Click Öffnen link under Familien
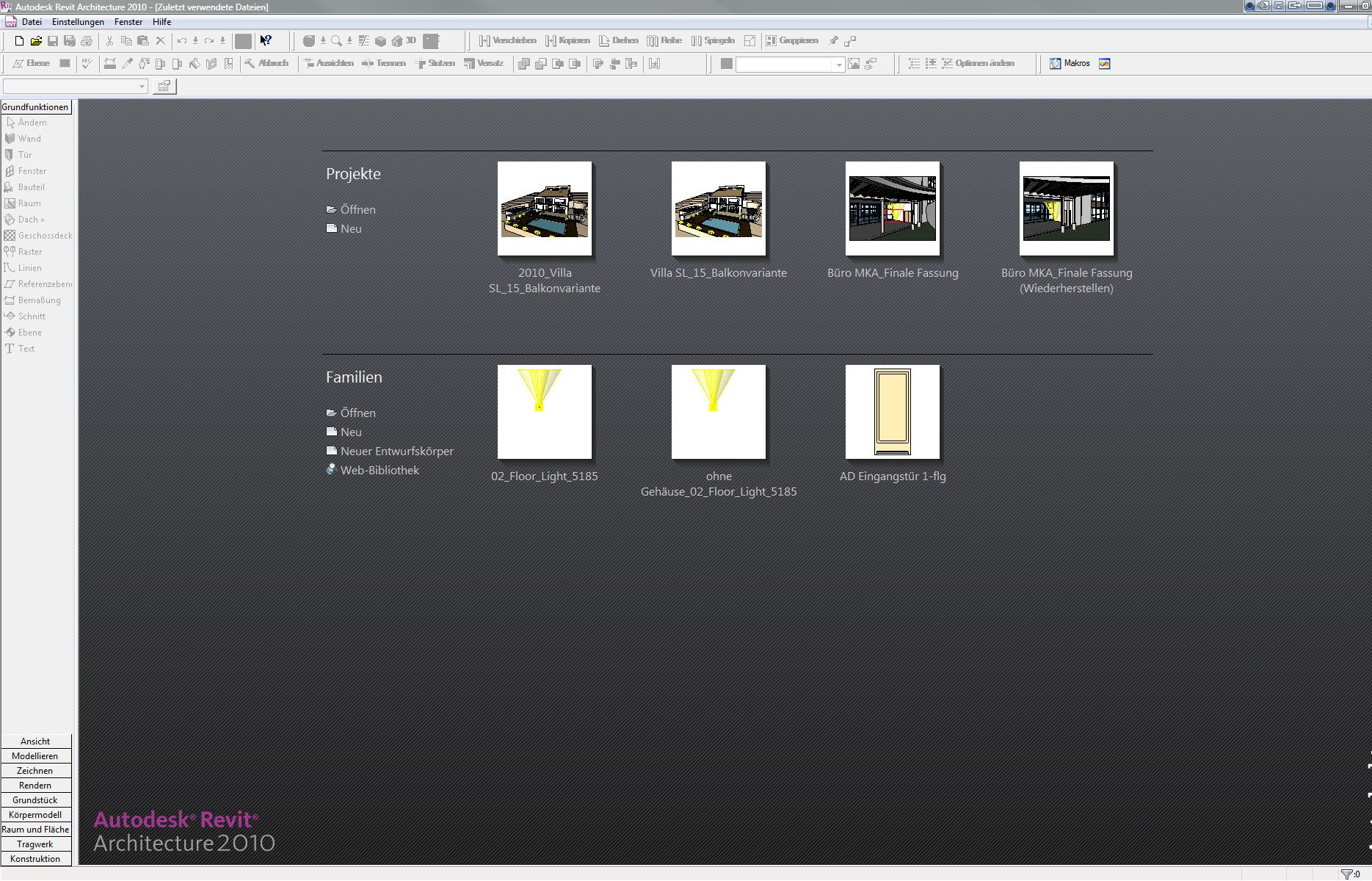The image size is (1372, 881). pyautogui.click(x=351, y=413)
